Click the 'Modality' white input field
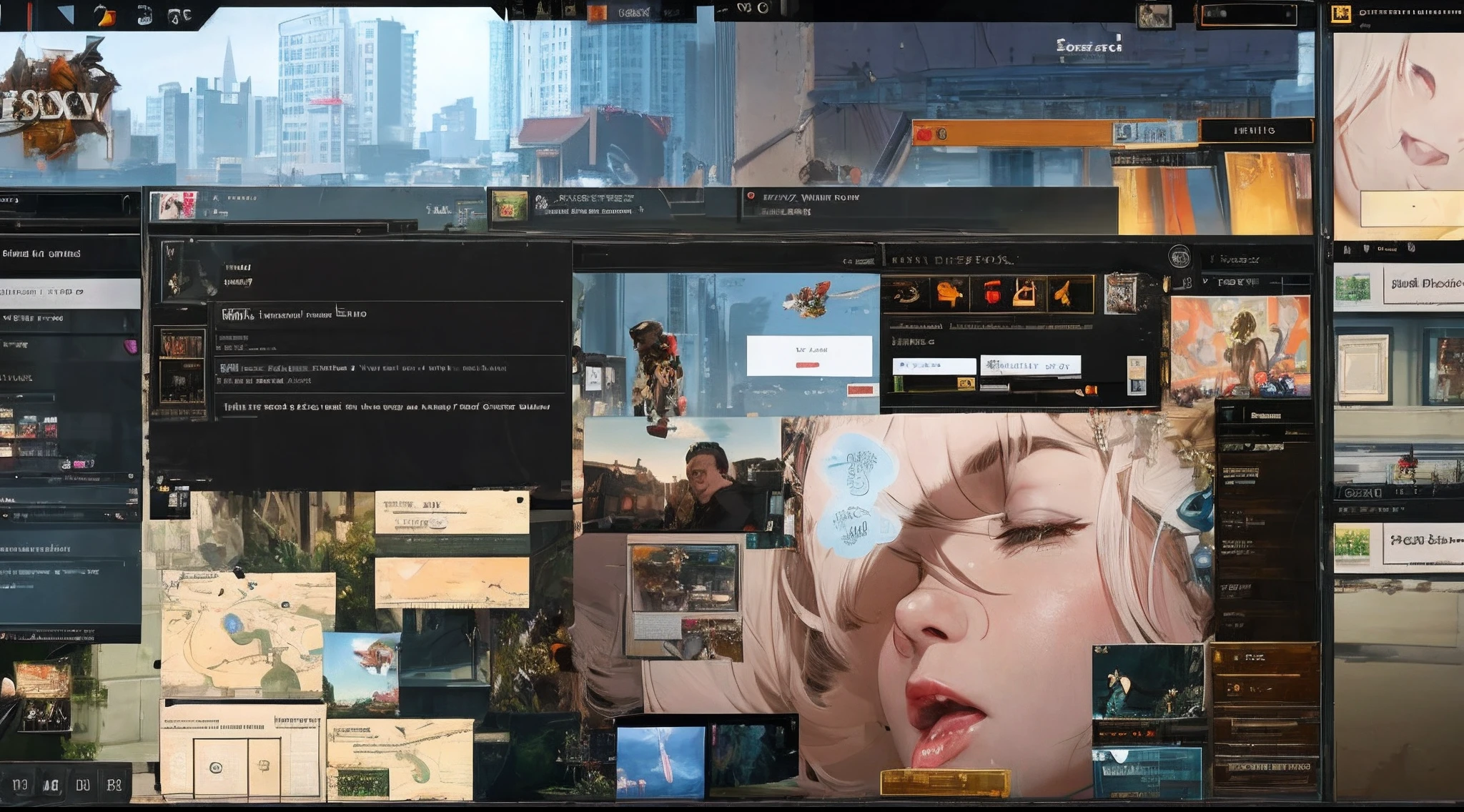This screenshot has height=812, width=1464. coord(1030,365)
